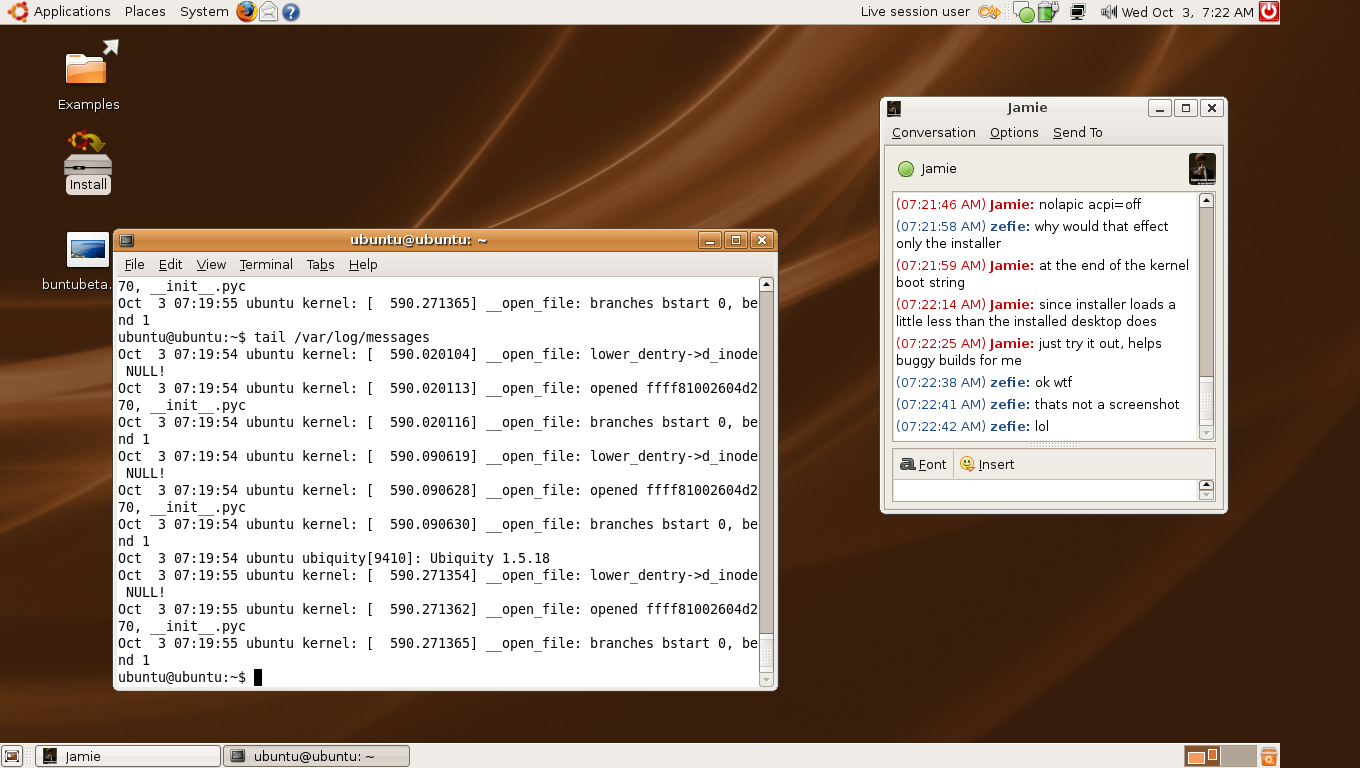1360x768 pixels.
Task: Click the chat message input field
Action: (1044, 490)
